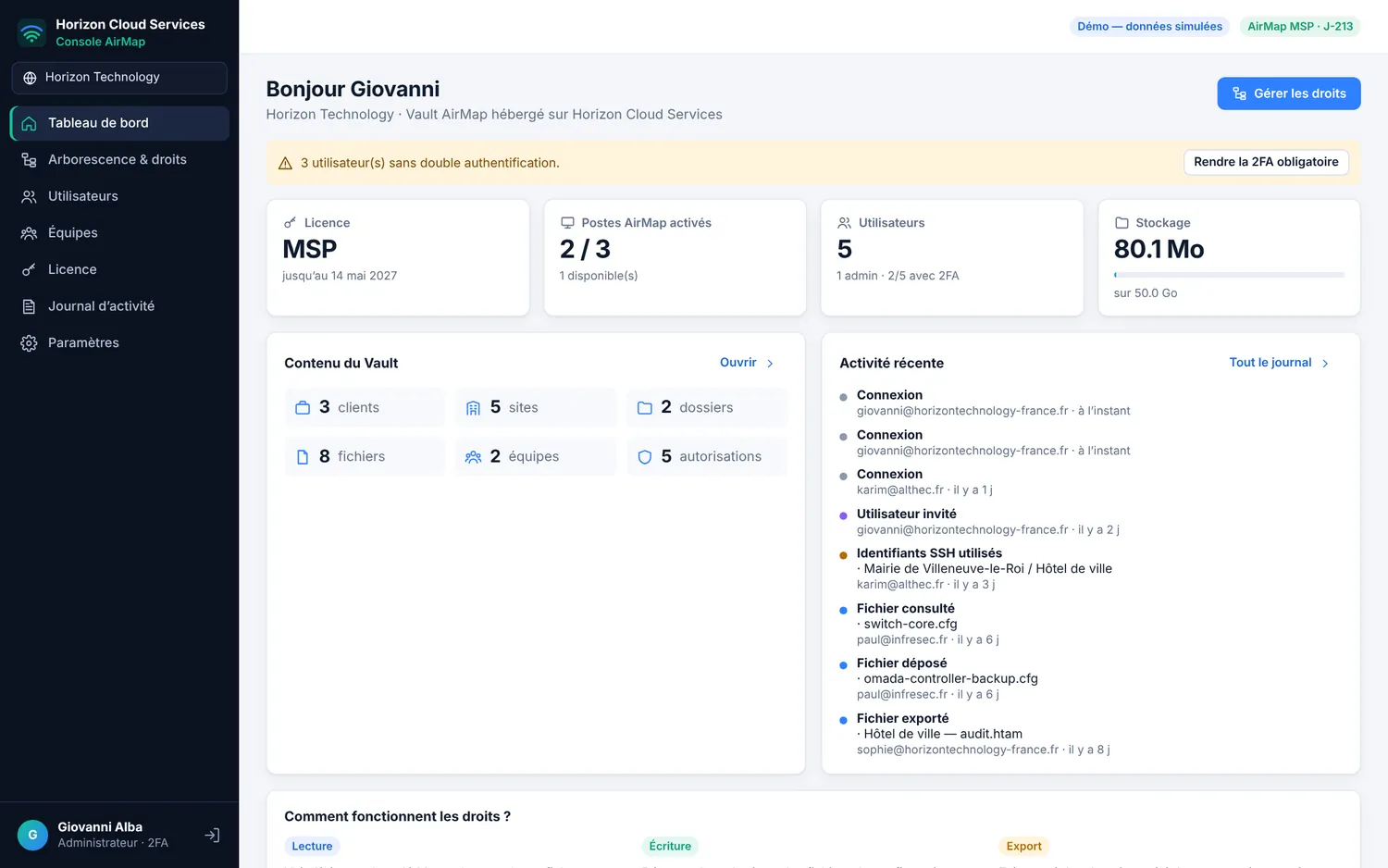Open the Vault via the Ouvrir link
Image resolution: width=1388 pixels, height=868 pixels.
748,363
